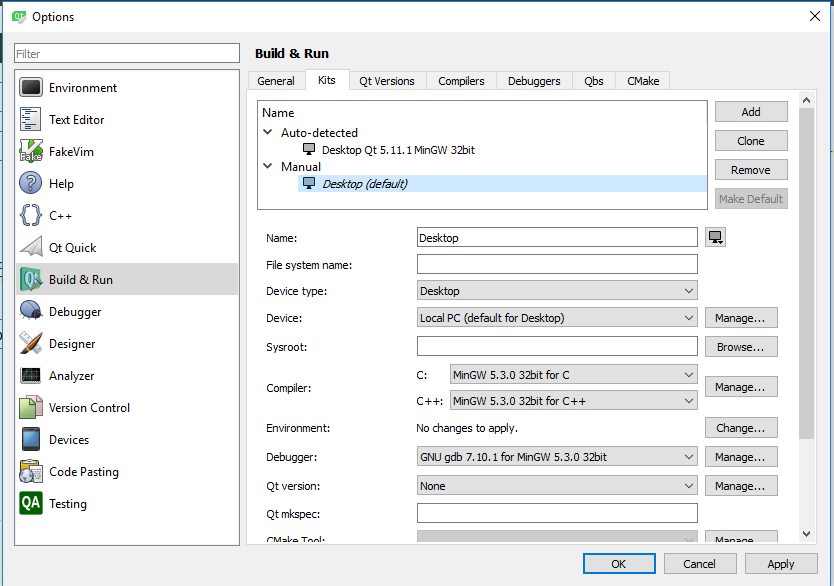
Task: Click Manage next to Debugger
Action: (x=741, y=457)
